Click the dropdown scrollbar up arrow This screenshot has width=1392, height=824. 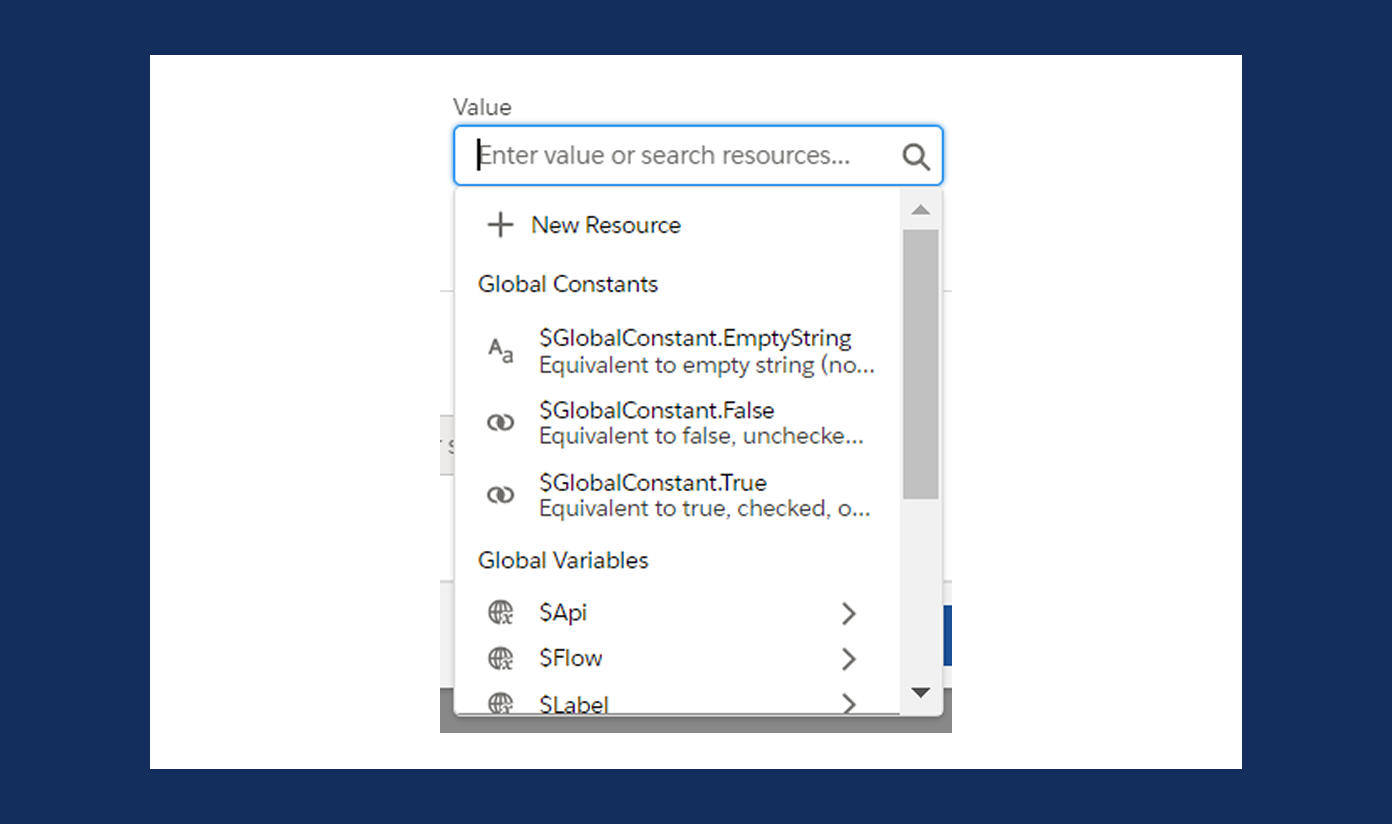coord(921,210)
